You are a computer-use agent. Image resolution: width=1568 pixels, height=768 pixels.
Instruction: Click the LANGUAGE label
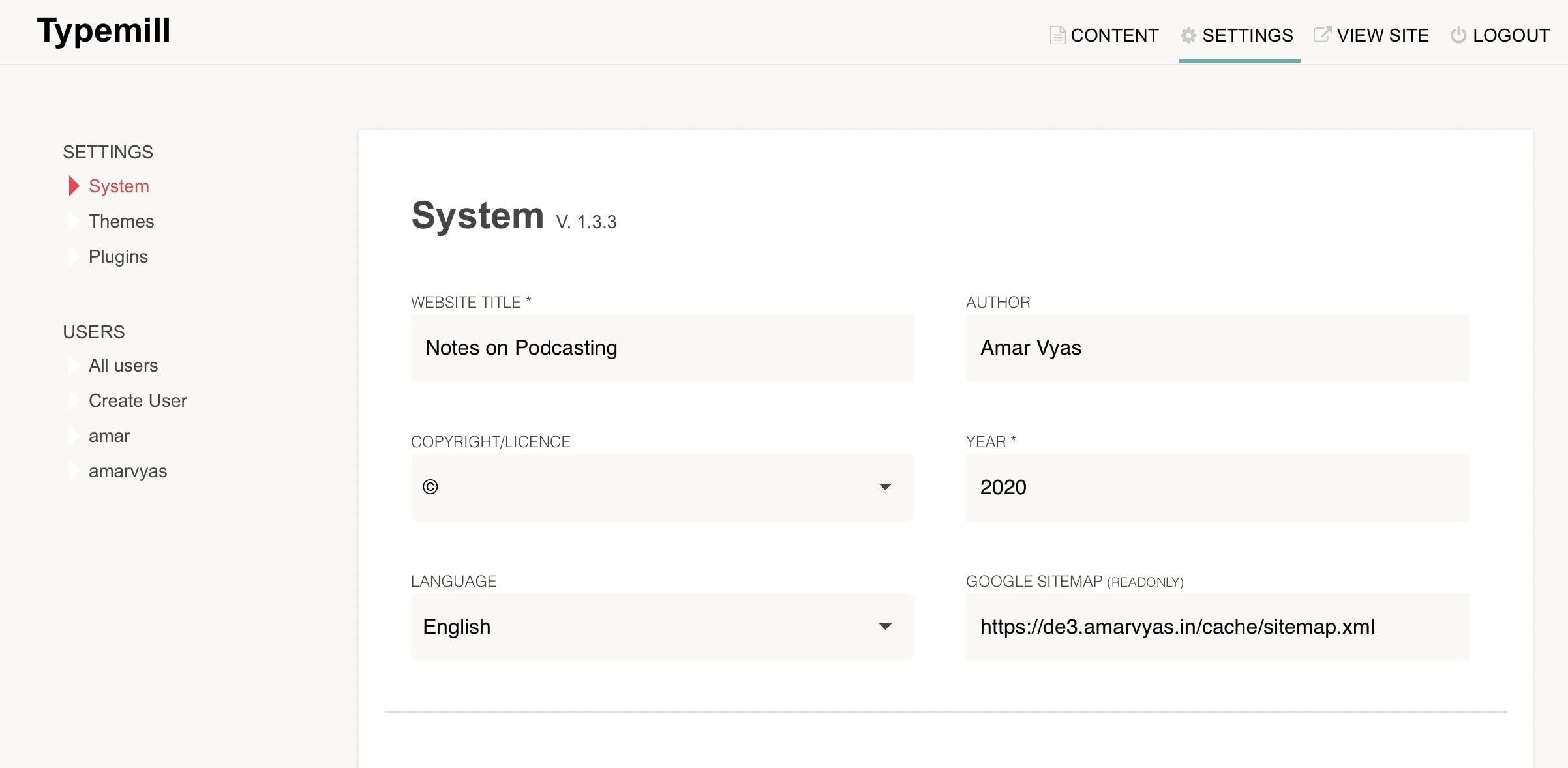pyautogui.click(x=453, y=582)
